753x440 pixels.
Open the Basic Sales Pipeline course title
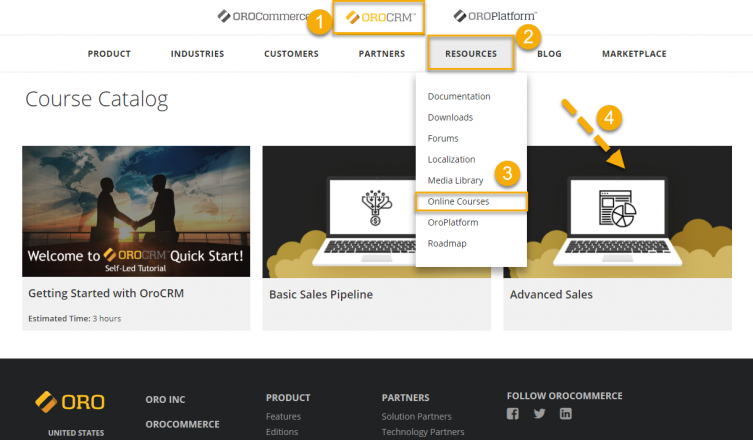(x=321, y=294)
